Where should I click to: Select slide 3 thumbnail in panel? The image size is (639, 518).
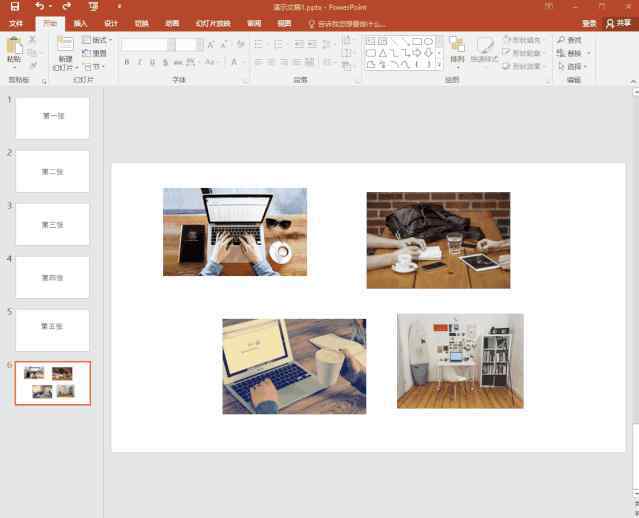[x=52, y=224]
